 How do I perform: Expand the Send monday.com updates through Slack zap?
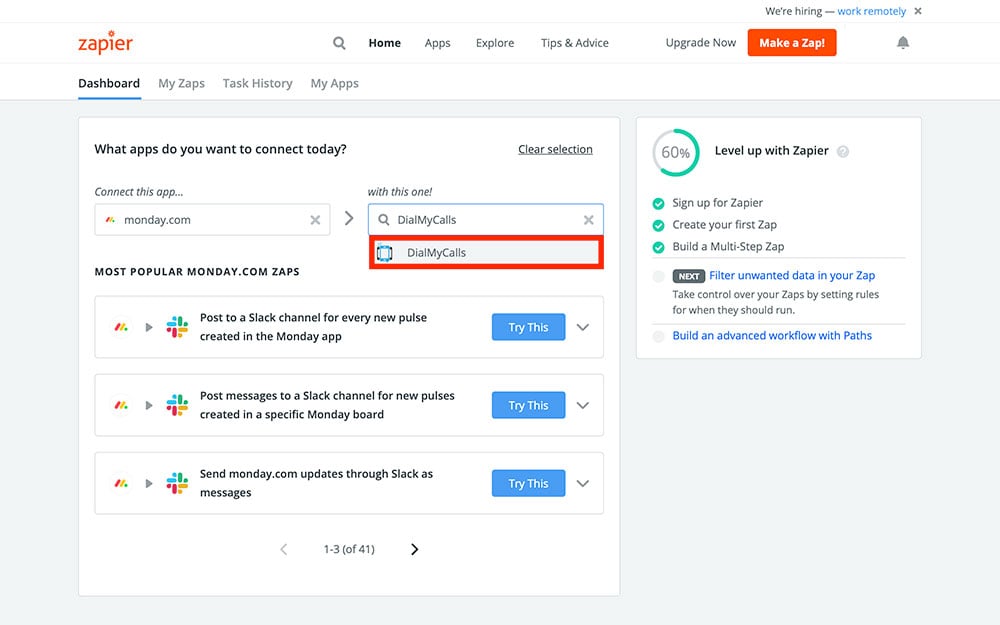[583, 483]
